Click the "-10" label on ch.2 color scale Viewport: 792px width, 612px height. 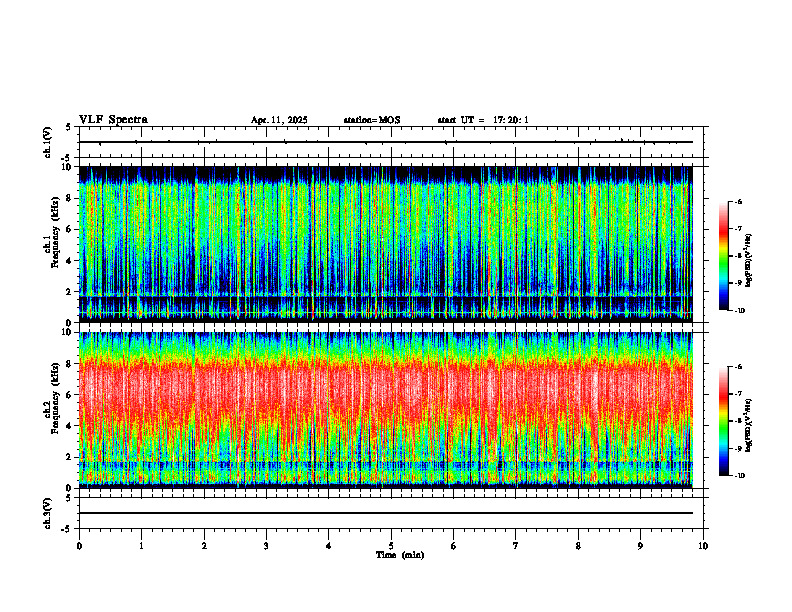pyautogui.click(x=740, y=476)
